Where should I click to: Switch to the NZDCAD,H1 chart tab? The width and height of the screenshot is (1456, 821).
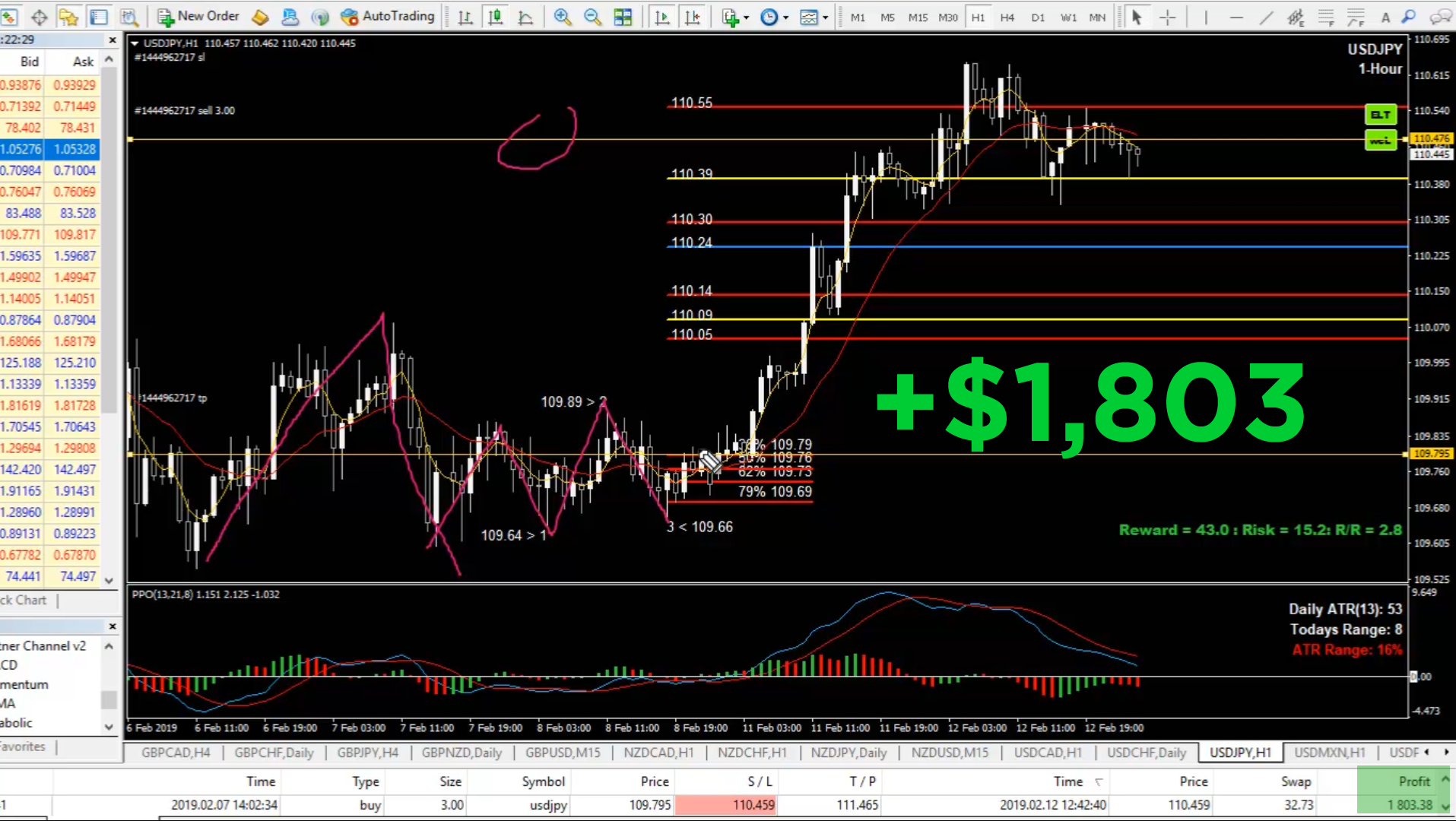(x=658, y=753)
